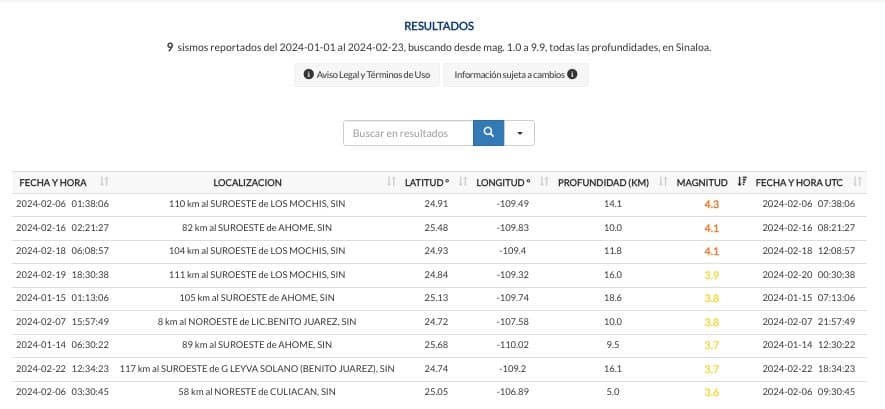Image resolution: width=885 pixels, height=409 pixels.
Task: Click UTC time '2024-02-07 21:57:49'
Action: pos(809,322)
